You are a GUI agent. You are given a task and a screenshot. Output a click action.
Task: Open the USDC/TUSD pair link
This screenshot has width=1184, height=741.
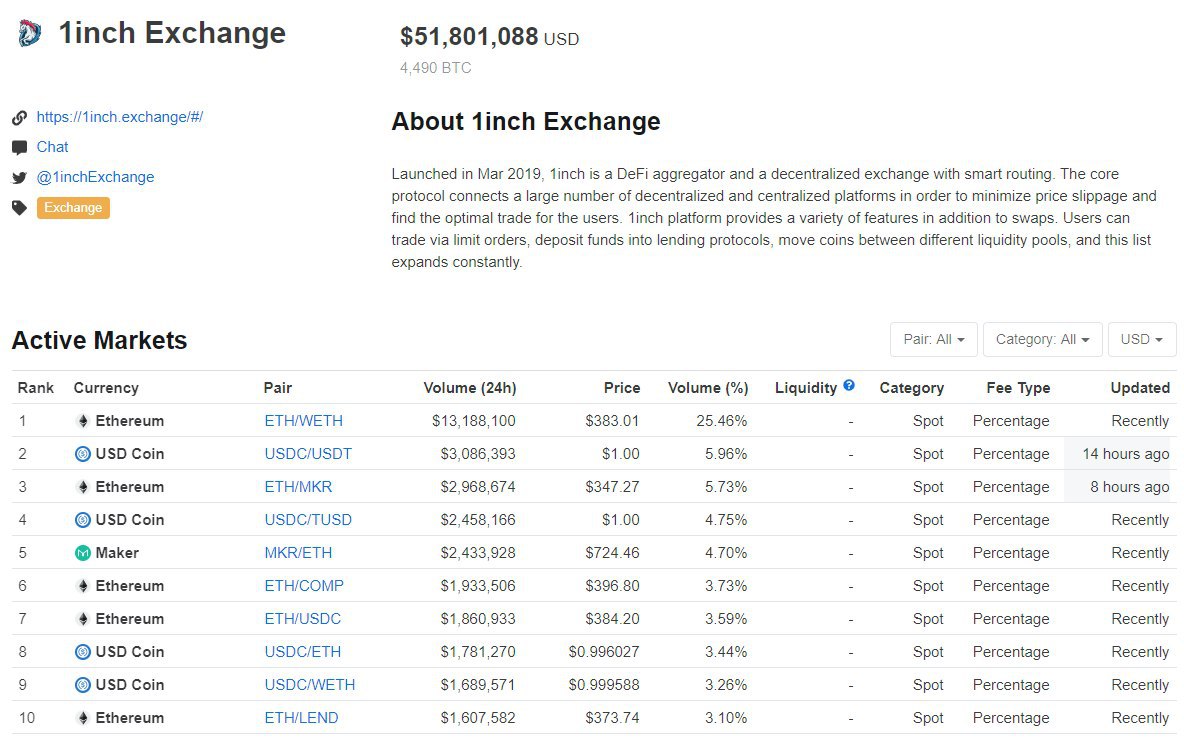(308, 520)
